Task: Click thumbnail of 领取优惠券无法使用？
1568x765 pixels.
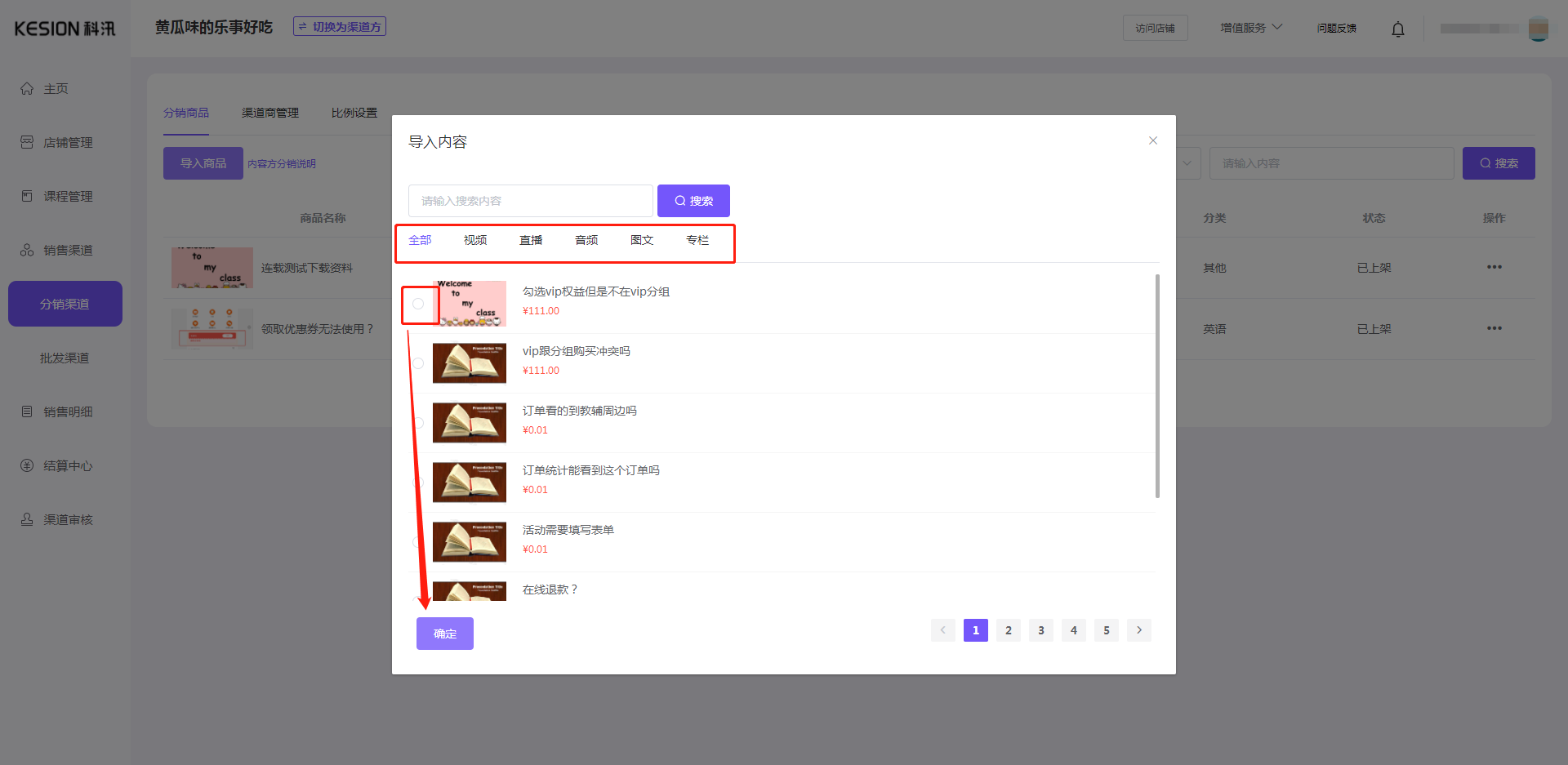Action: click(212, 329)
